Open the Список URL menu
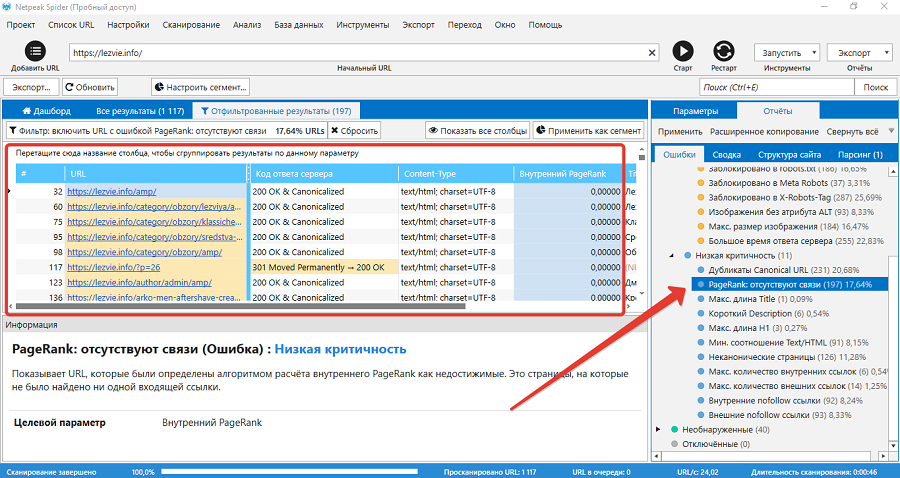 click(71, 25)
